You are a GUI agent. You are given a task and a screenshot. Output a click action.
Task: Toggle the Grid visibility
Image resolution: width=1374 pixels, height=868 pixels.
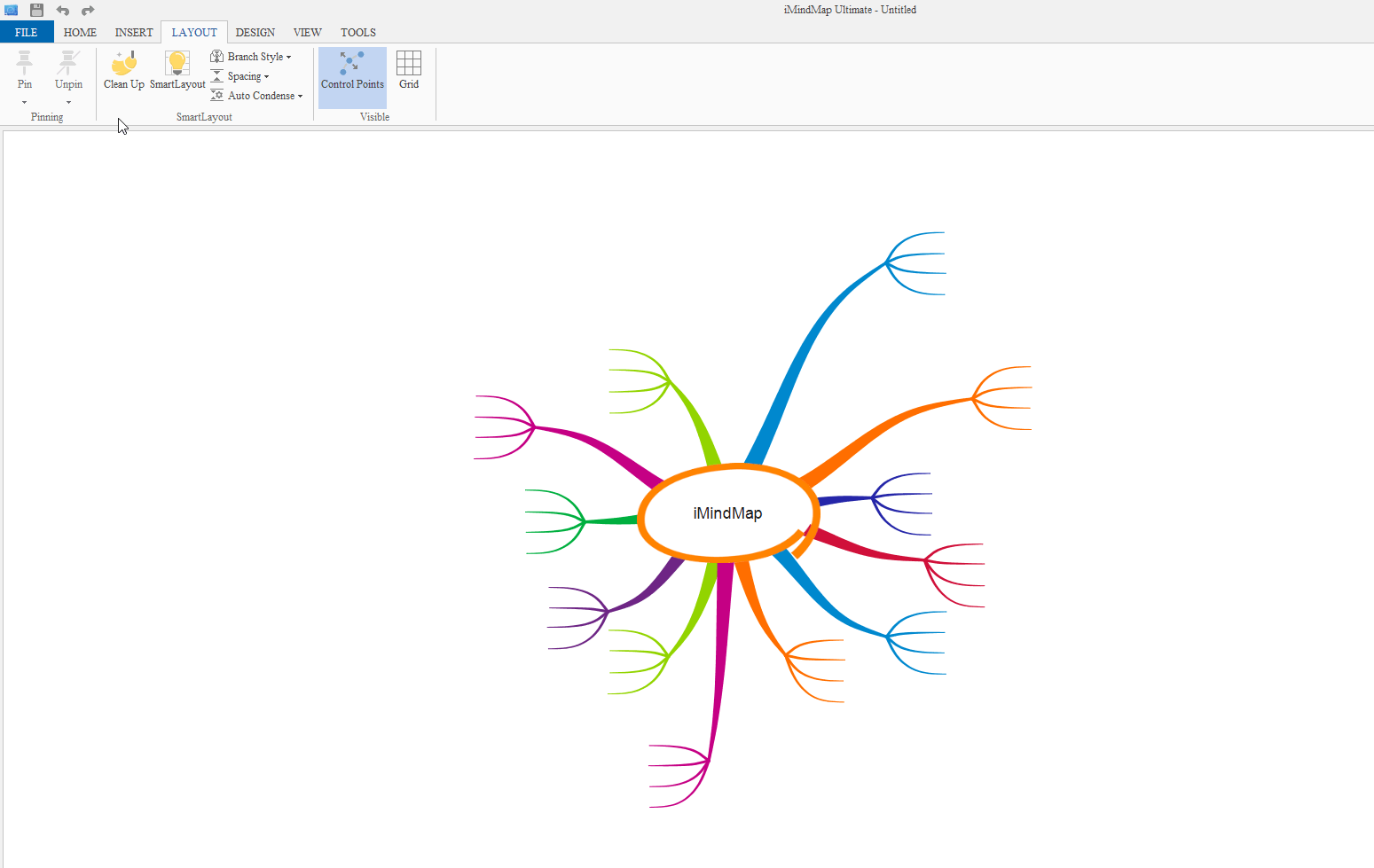click(409, 70)
